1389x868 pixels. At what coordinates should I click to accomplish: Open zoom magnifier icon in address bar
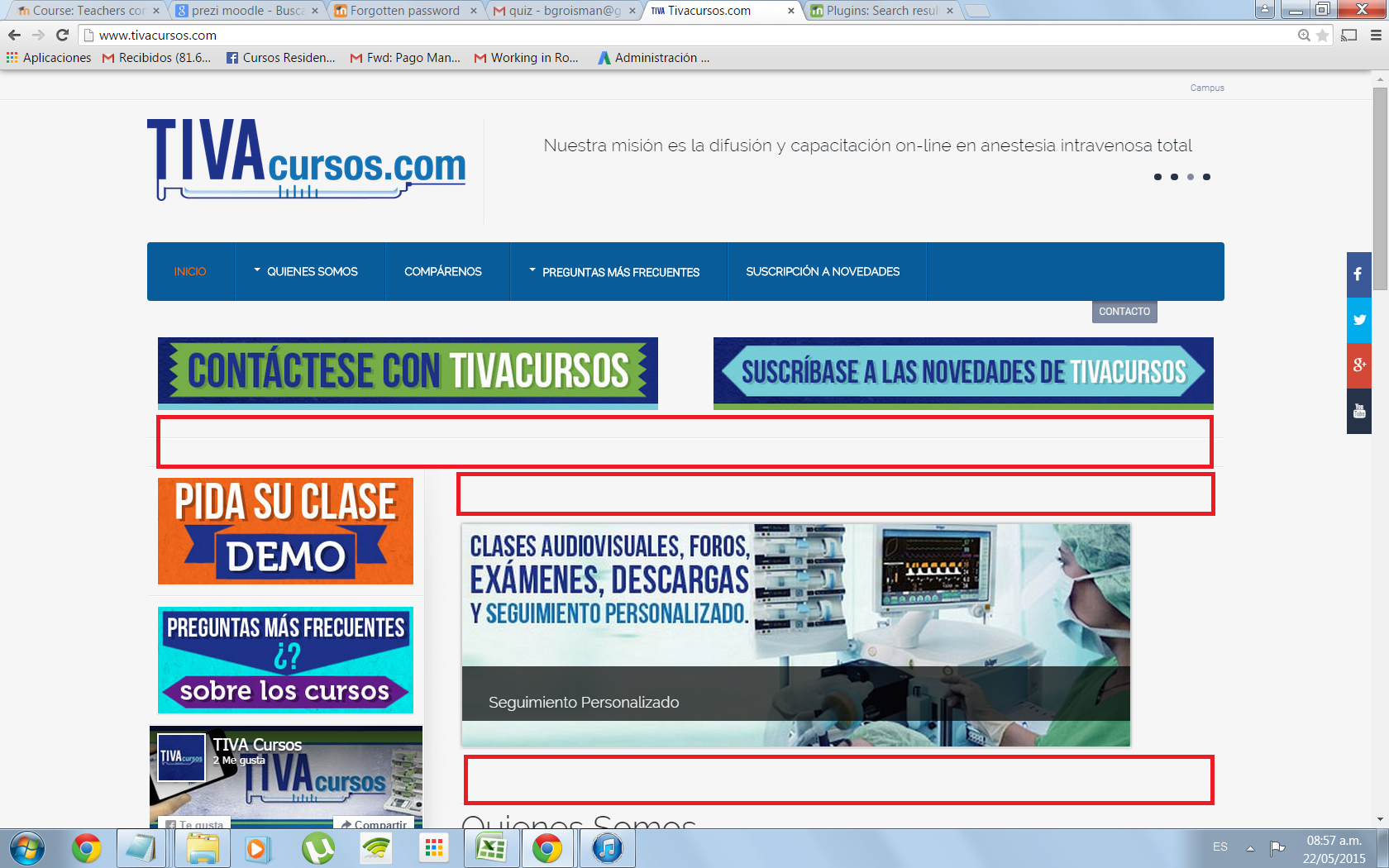[x=1304, y=35]
